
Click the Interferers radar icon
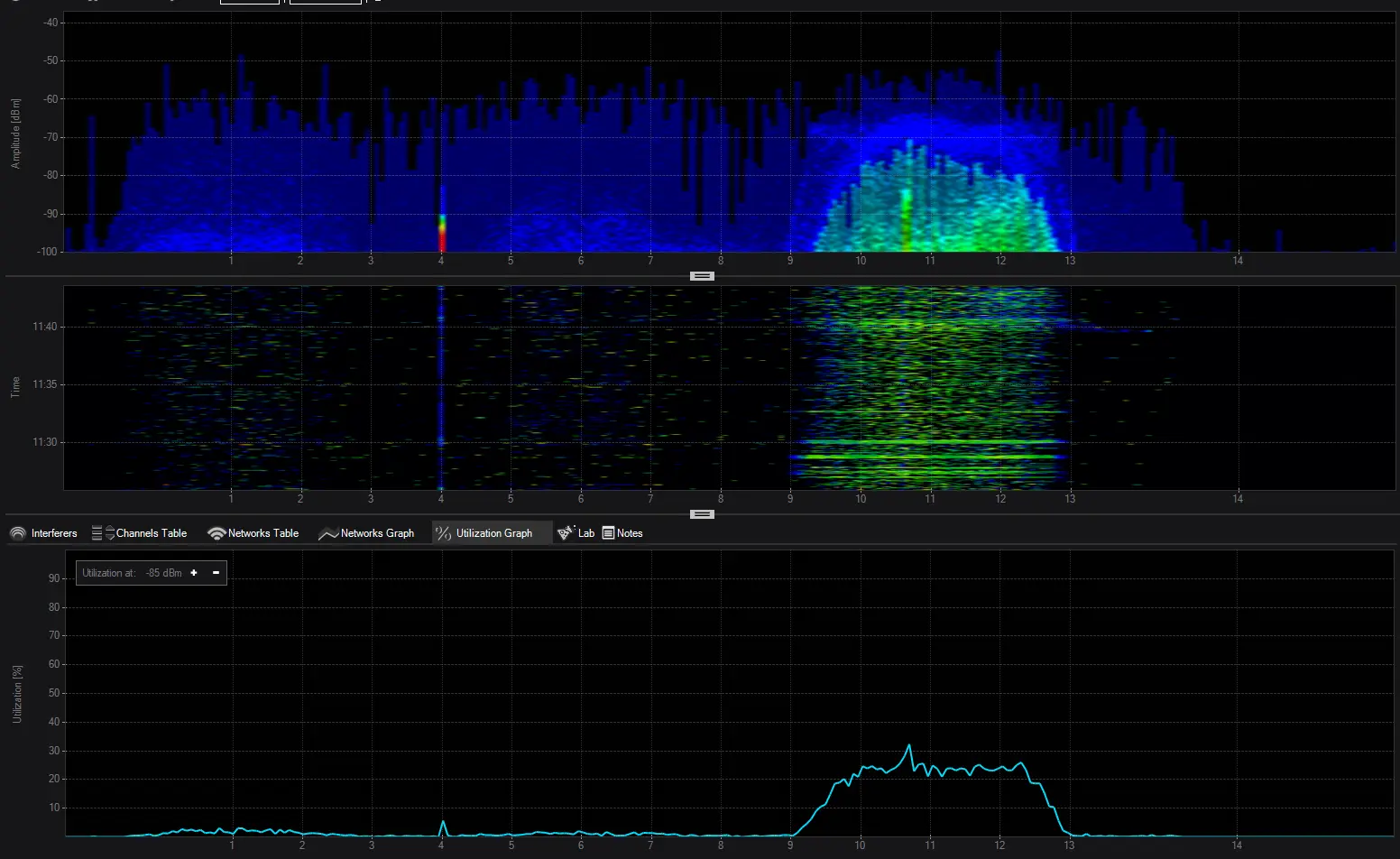pos(18,533)
